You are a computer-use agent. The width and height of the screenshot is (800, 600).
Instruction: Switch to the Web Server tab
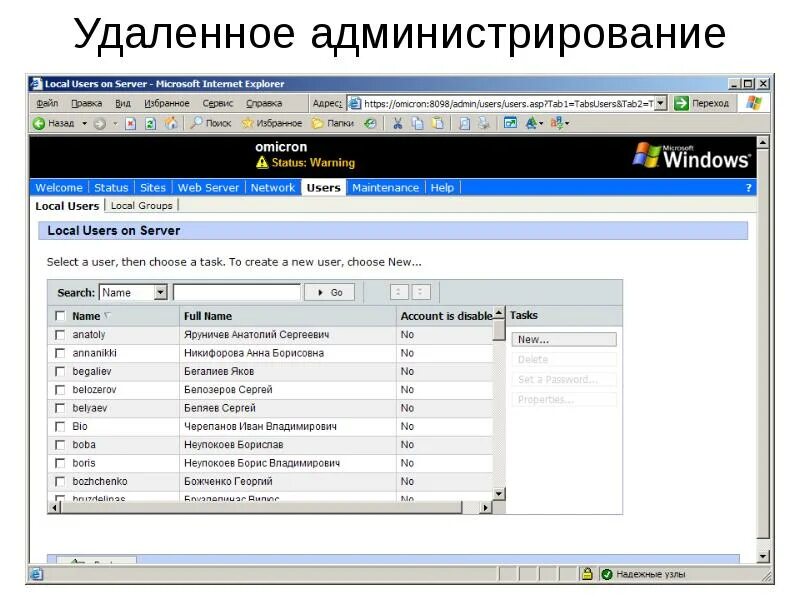click(x=208, y=188)
